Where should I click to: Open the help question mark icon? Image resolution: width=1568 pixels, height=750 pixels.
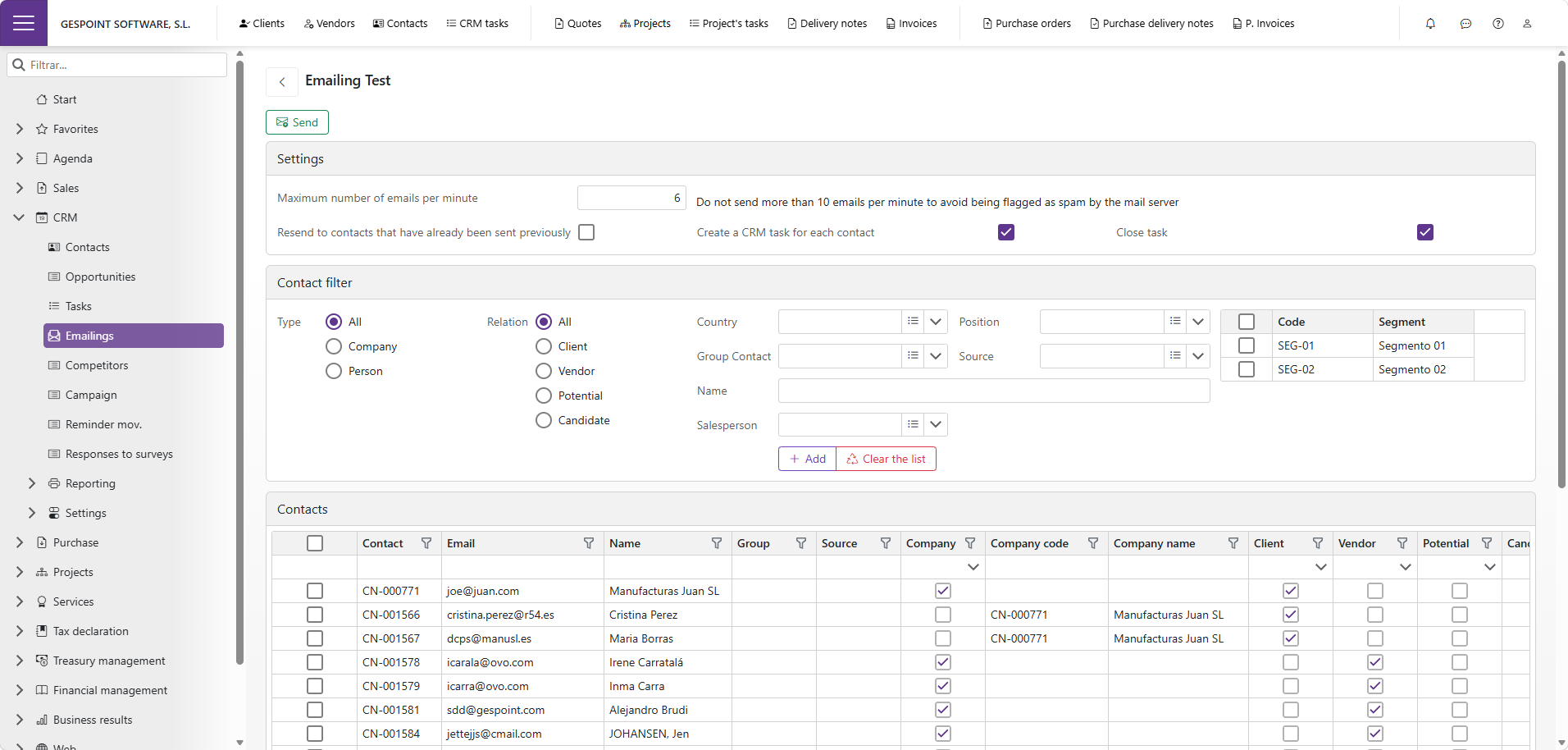pos(1498,24)
